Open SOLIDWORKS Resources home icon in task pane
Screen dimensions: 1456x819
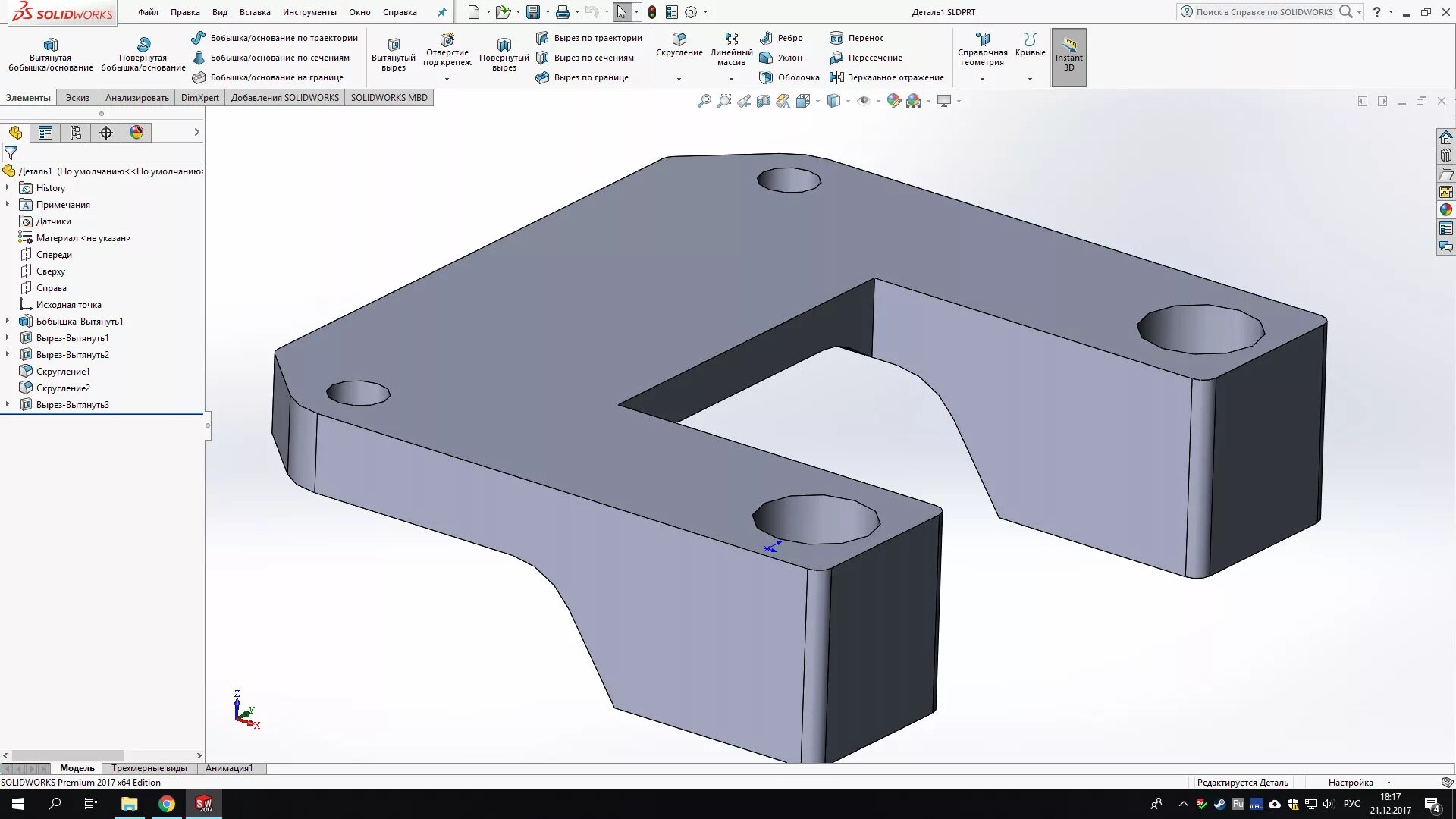(x=1446, y=137)
